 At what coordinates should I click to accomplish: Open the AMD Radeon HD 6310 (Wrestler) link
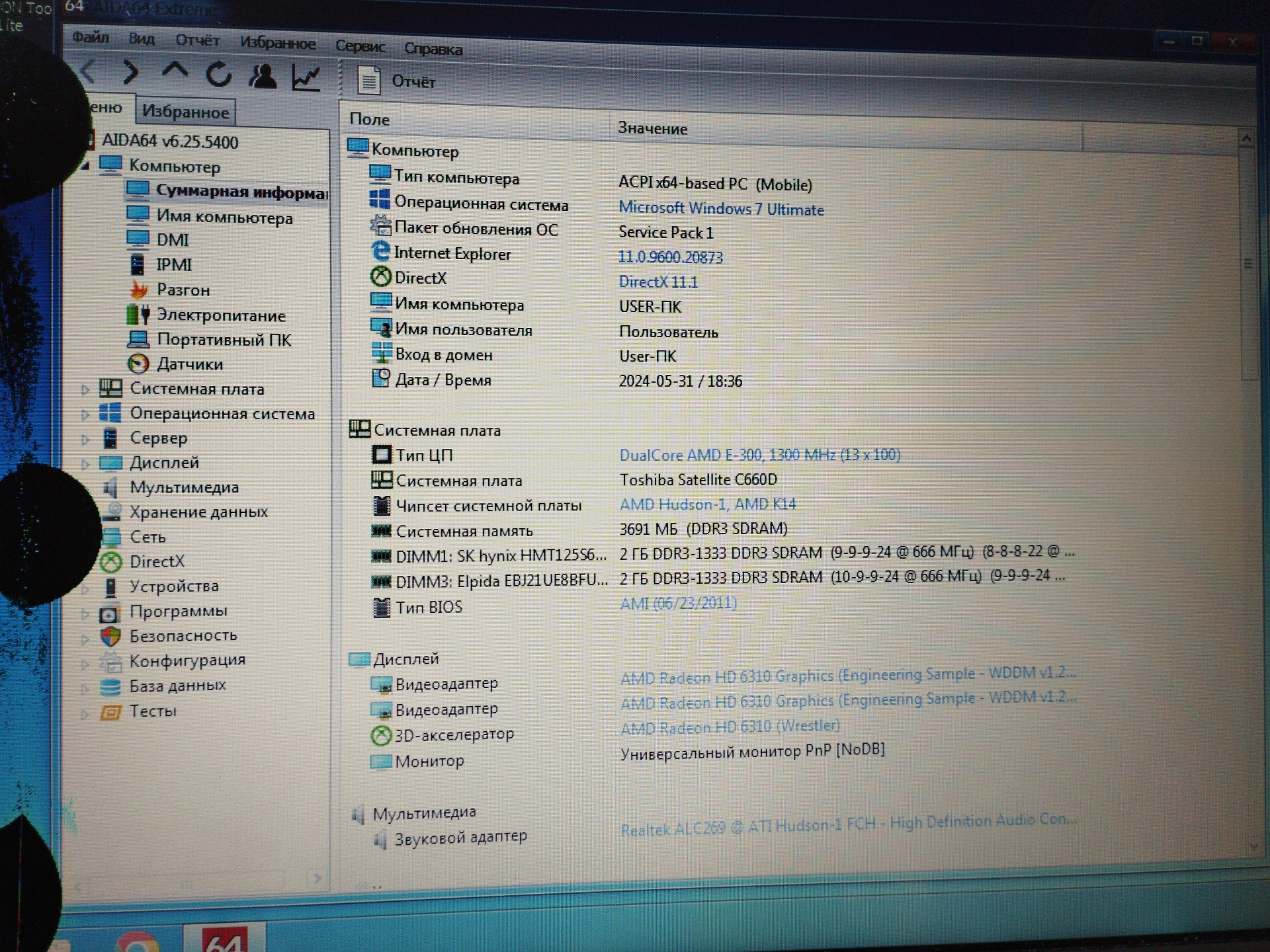click(x=730, y=727)
